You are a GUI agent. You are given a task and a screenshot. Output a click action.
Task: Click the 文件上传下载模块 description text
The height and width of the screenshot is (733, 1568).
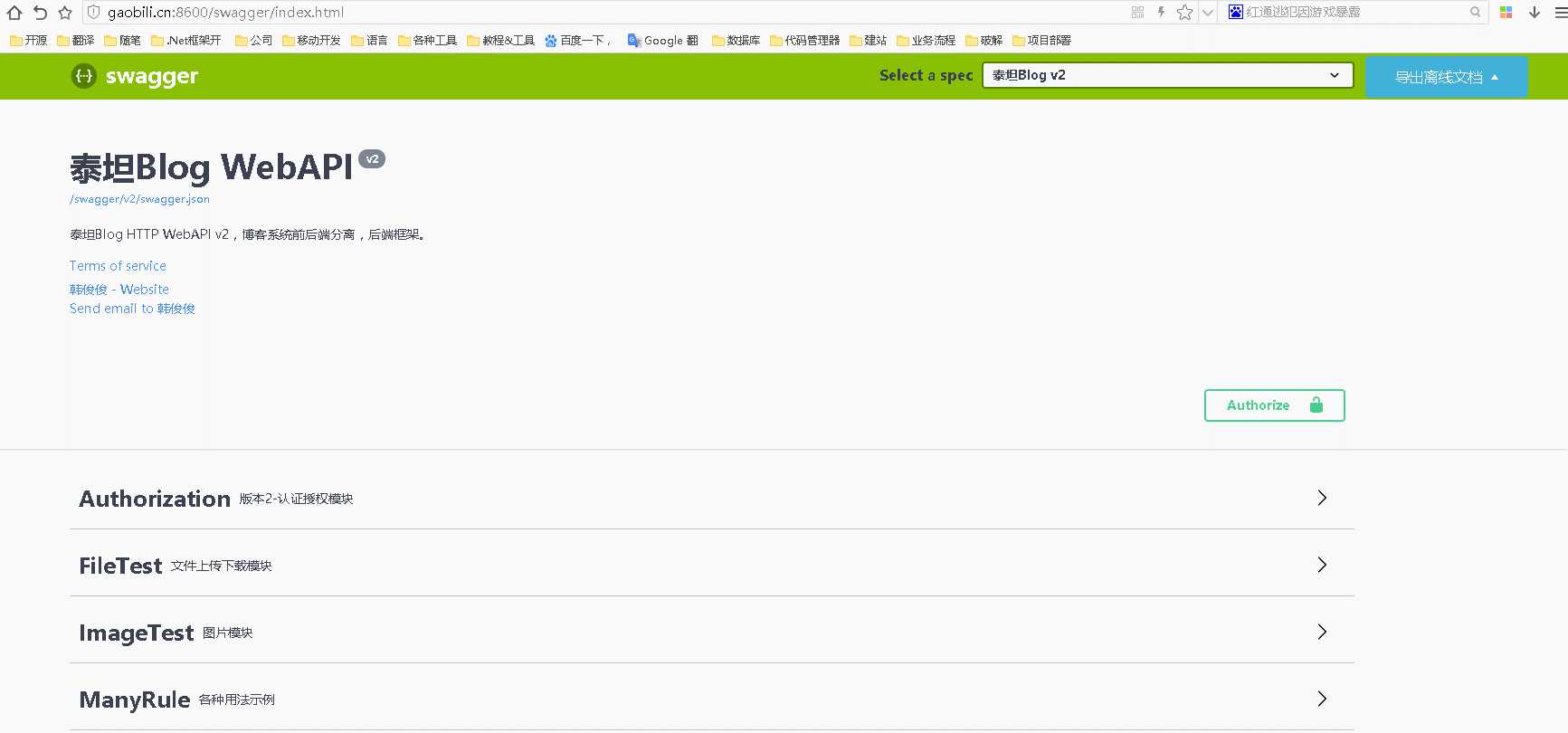pos(222,566)
